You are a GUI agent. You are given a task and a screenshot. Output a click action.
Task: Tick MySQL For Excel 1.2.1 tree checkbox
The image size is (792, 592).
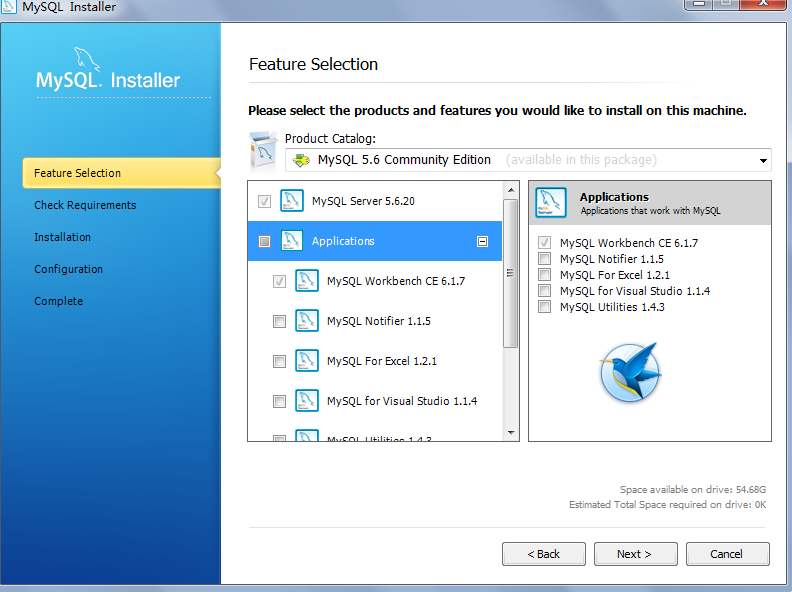tap(279, 361)
